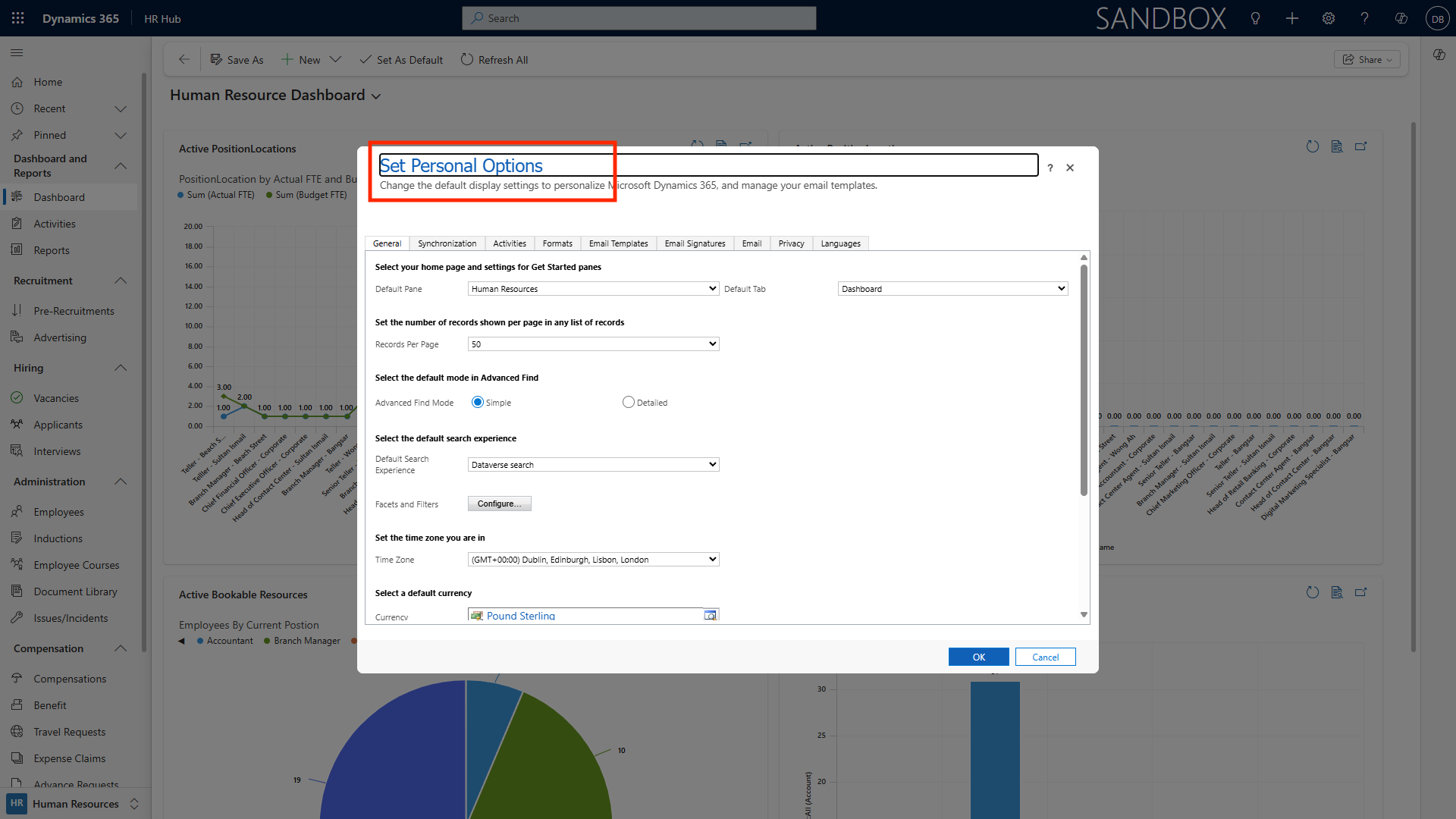Image resolution: width=1456 pixels, height=819 pixels.
Task: Select the Detailed advanced find mode
Action: tap(629, 403)
